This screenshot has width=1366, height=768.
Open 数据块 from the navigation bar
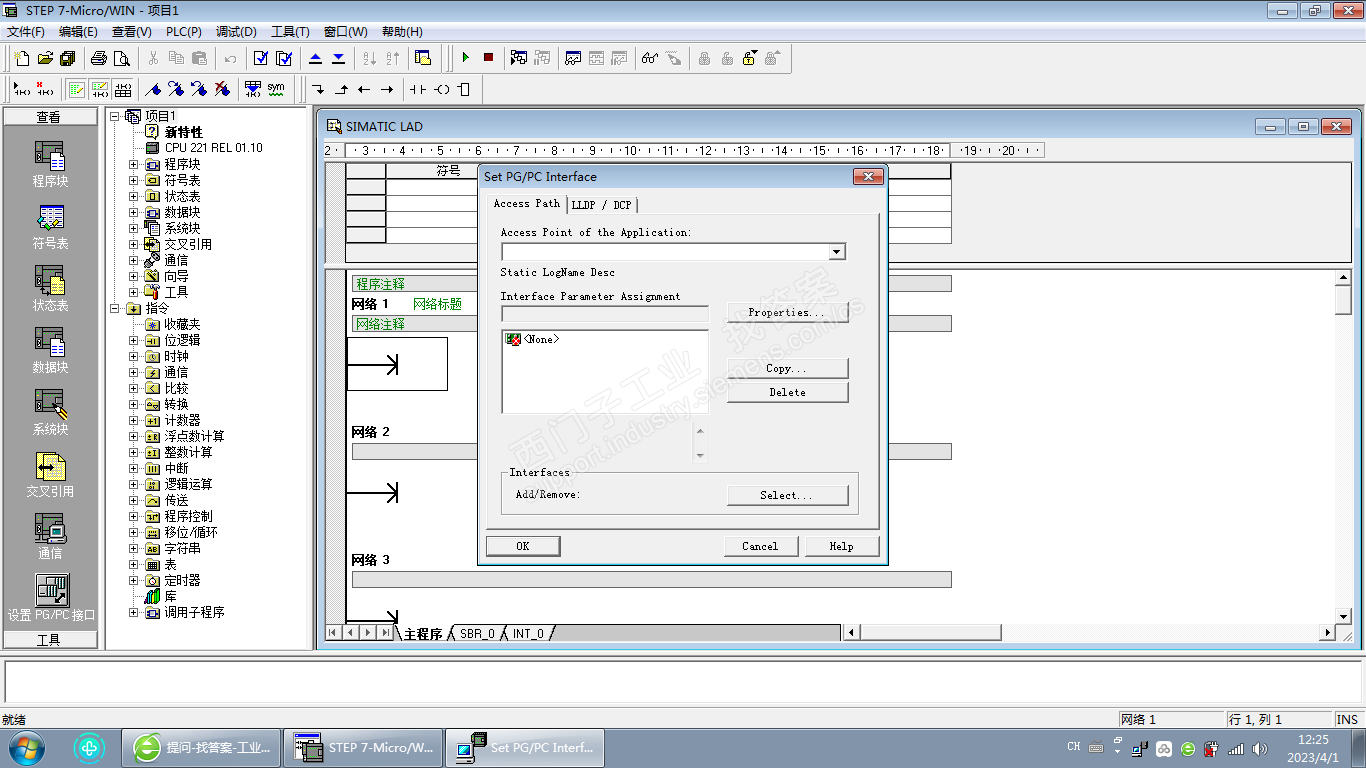[x=50, y=351]
